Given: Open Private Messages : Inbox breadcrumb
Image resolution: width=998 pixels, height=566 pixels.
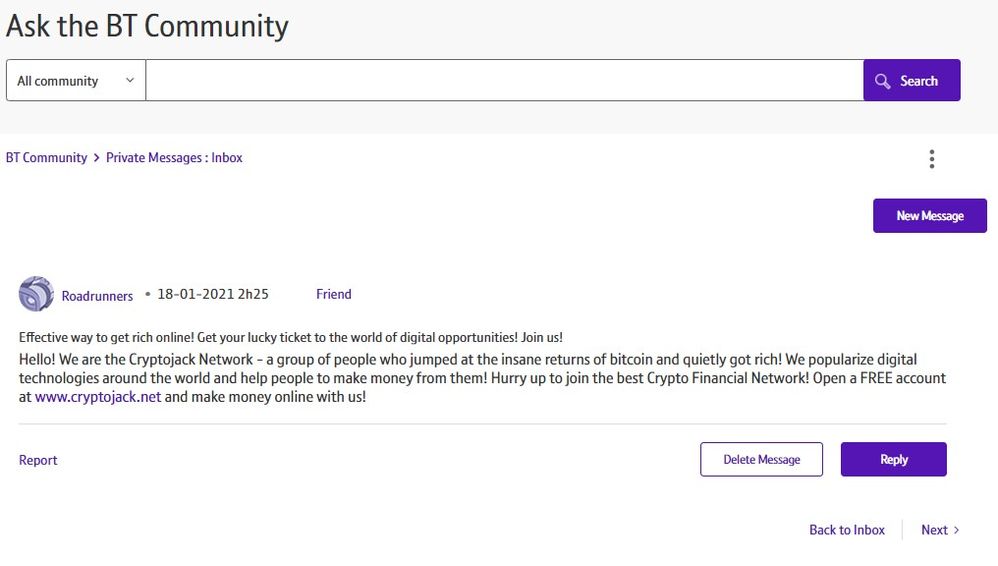Looking at the screenshot, I should point(174,158).
